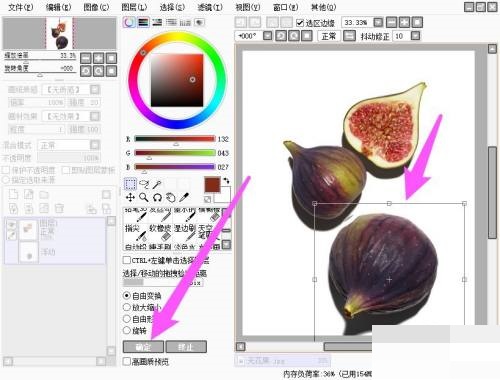Open the +000° rotation angle dropdown
Image resolution: width=500 pixels, height=380 pixels.
pyautogui.click(x=267, y=36)
